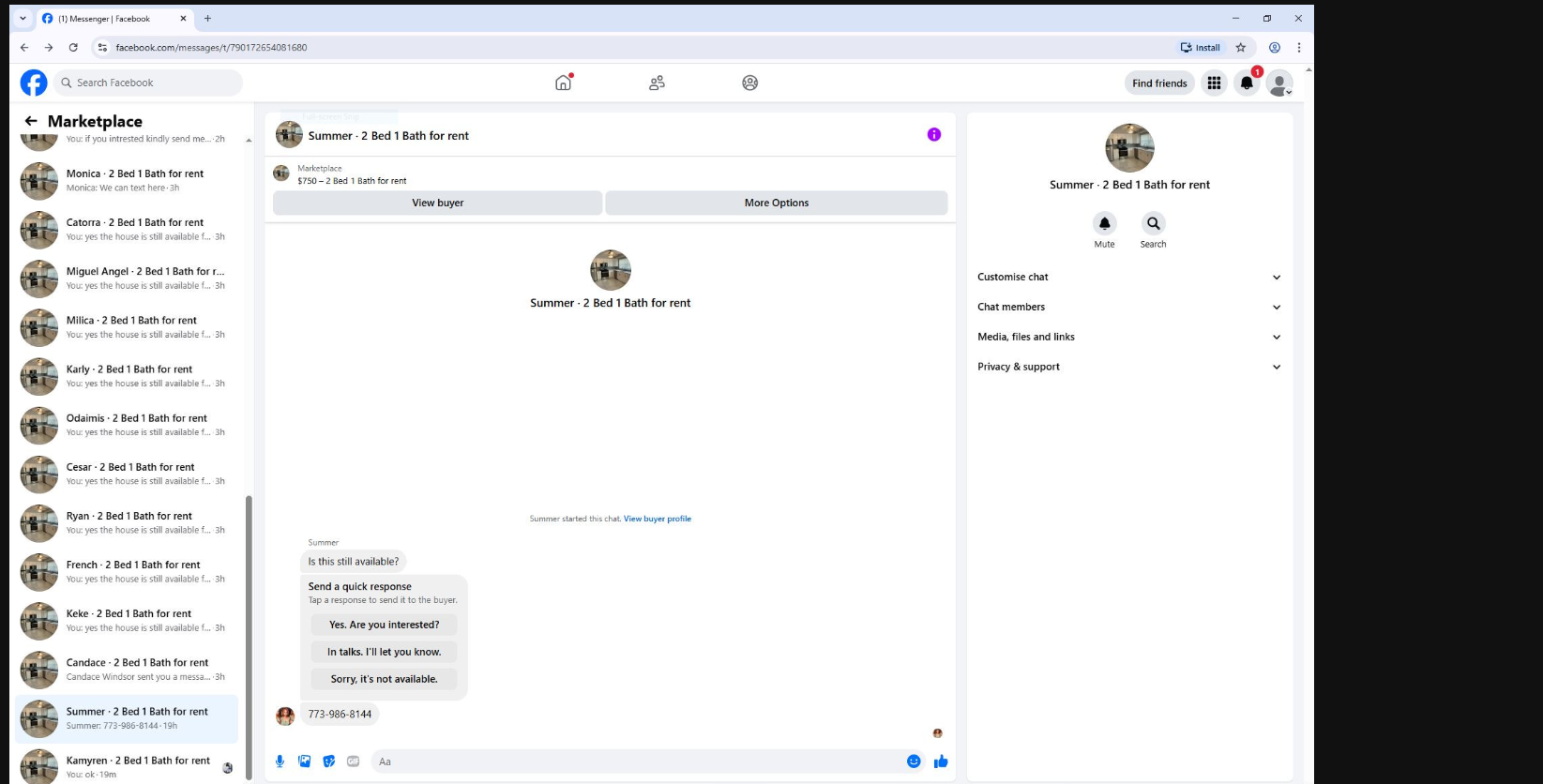Choose a GIF icon
The image size is (1543, 784).
tap(353, 761)
